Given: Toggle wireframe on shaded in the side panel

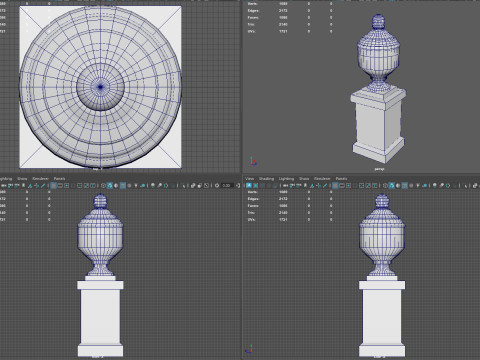Looking at the screenshot, I should [x=404, y=185].
